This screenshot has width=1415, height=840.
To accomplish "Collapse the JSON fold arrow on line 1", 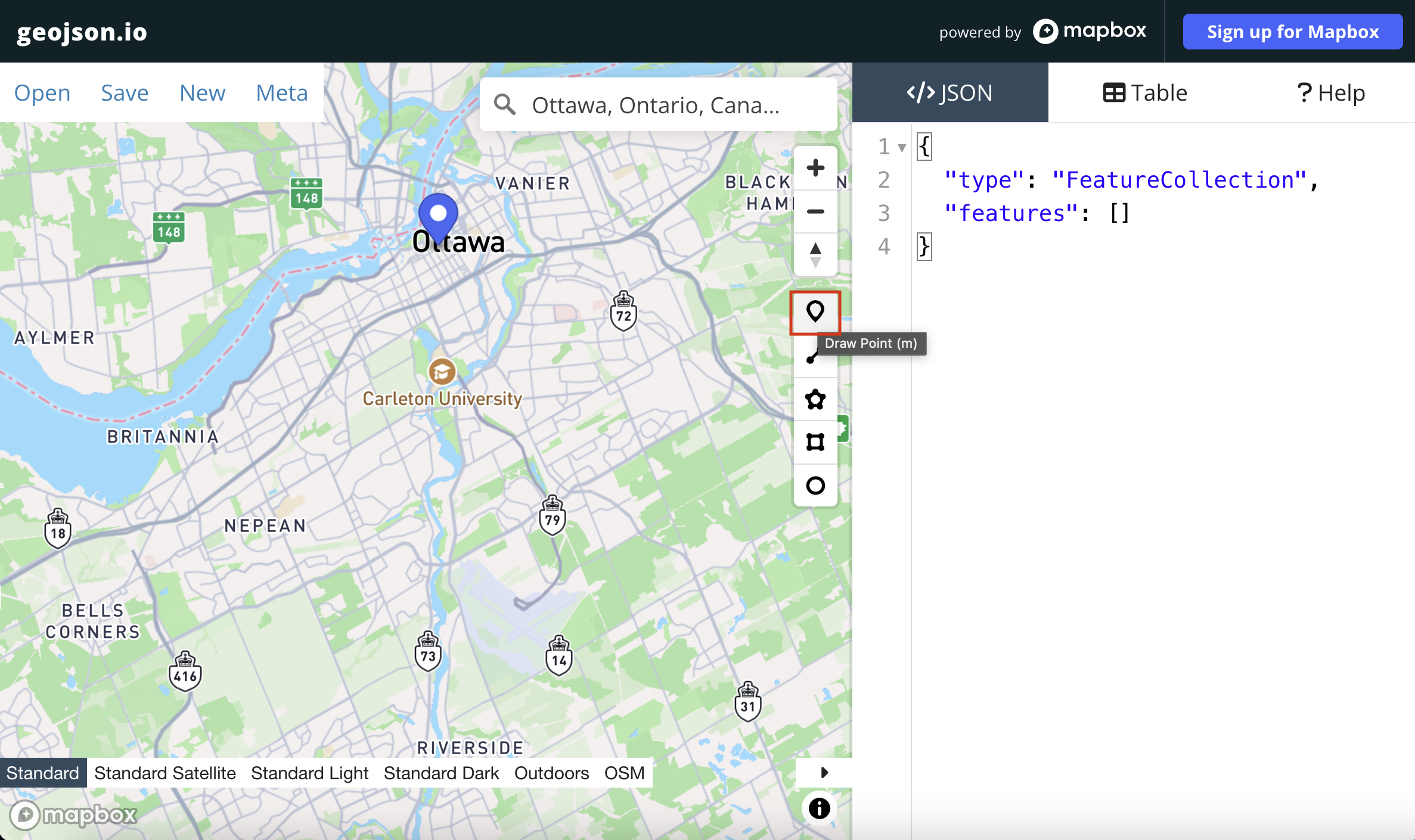I will [902, 147].
